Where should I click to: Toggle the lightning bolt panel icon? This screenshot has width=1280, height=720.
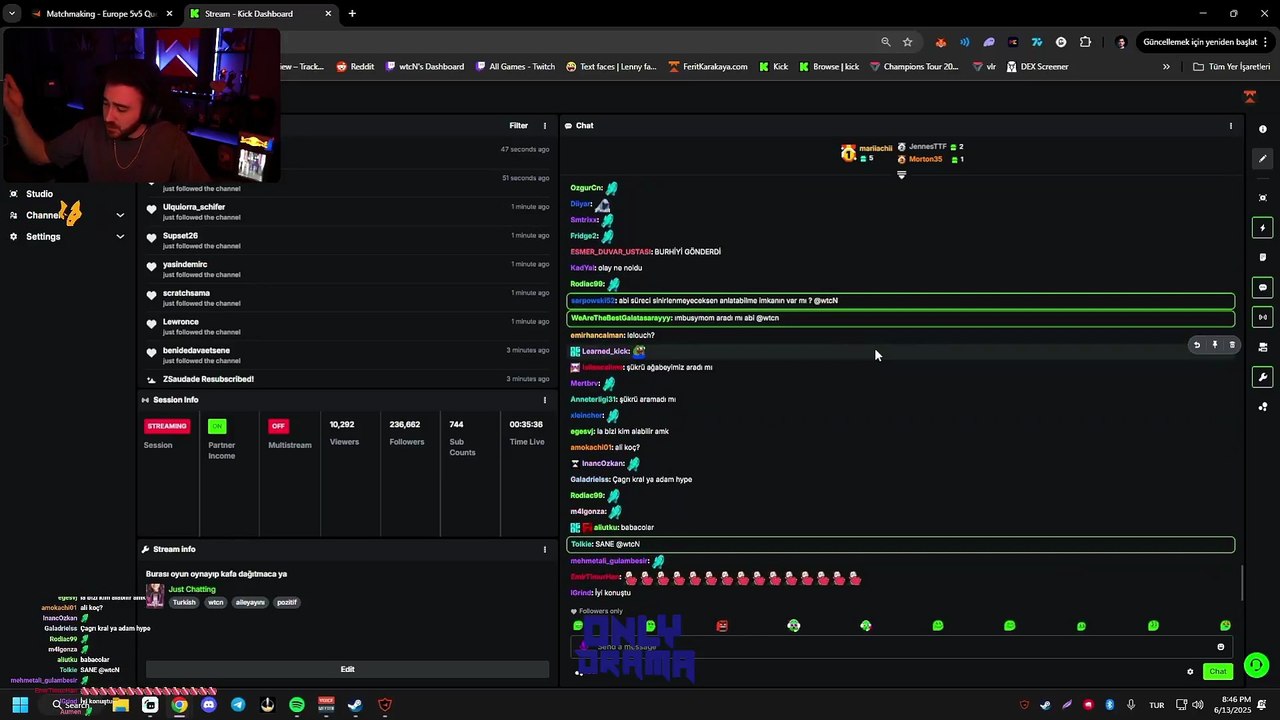(x=1263, y=228)
